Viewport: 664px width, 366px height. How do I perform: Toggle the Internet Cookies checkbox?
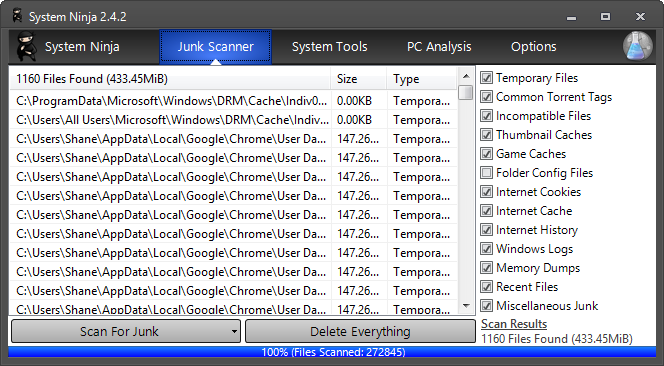tap(486, 192)
